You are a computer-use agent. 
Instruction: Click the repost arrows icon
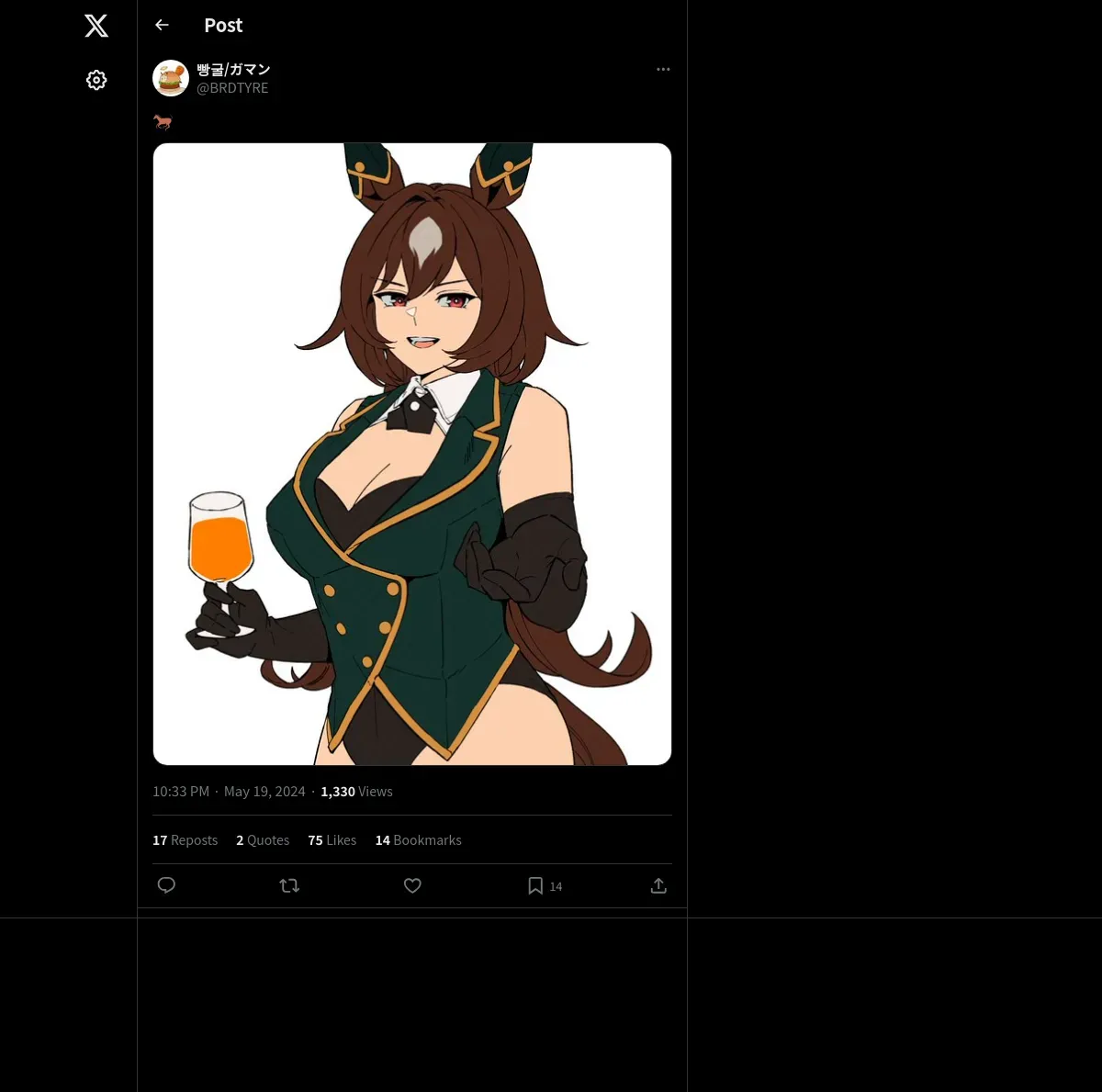pyautogui.click(x=289, y=885)
